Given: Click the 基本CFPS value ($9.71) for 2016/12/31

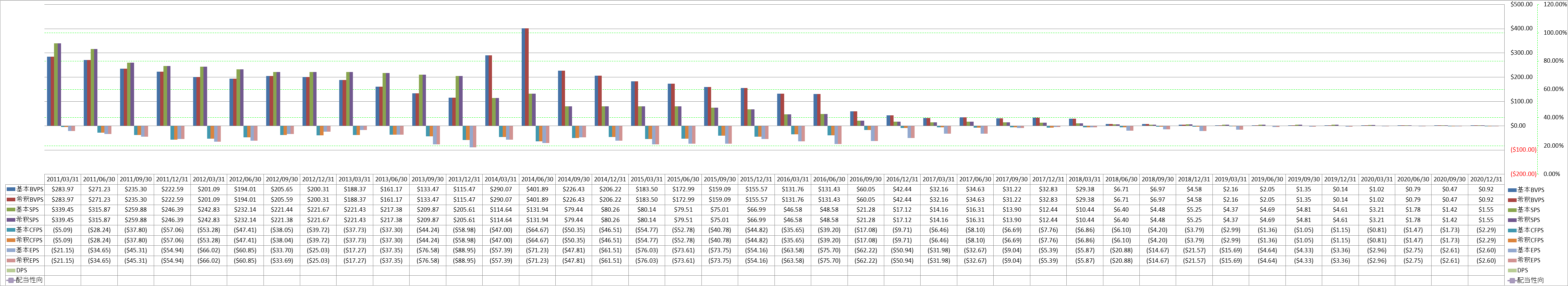Looking at the screenshot, I should point(902,230).
